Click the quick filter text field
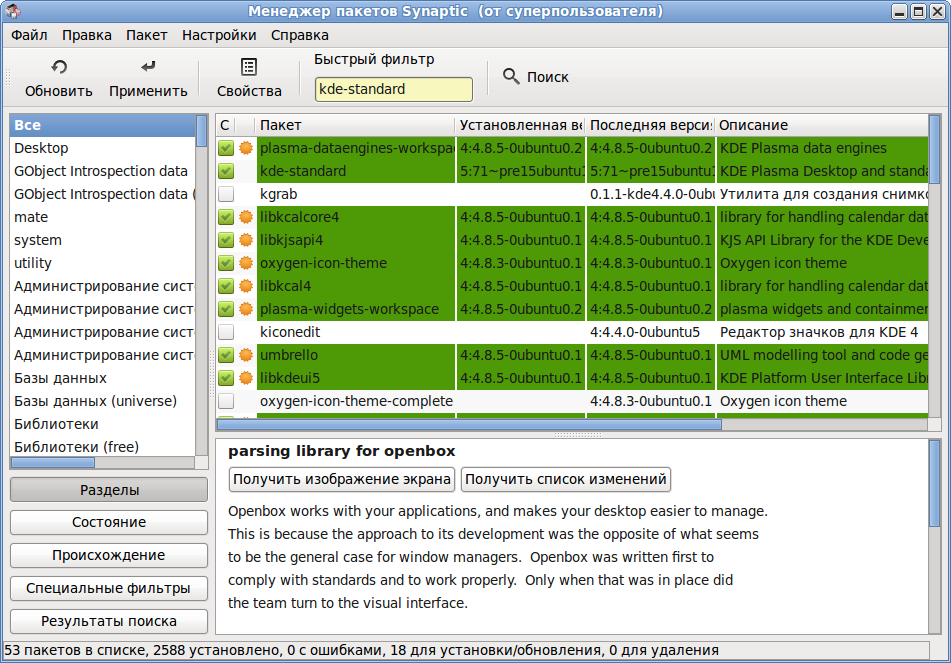The width and height of the screenshot is (951, 663). pos(394,89)
